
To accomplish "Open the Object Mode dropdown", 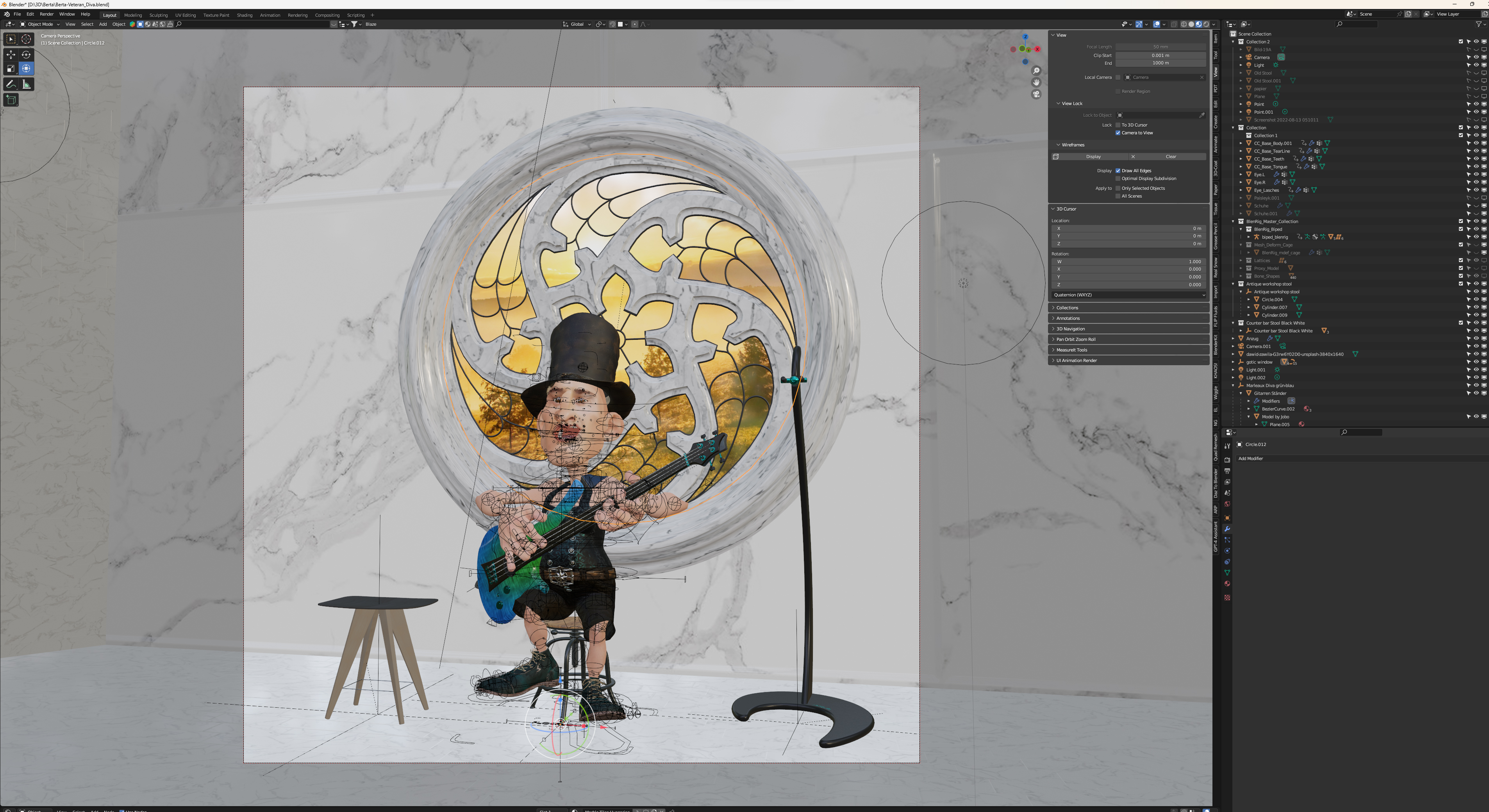I will pos(40,24).
